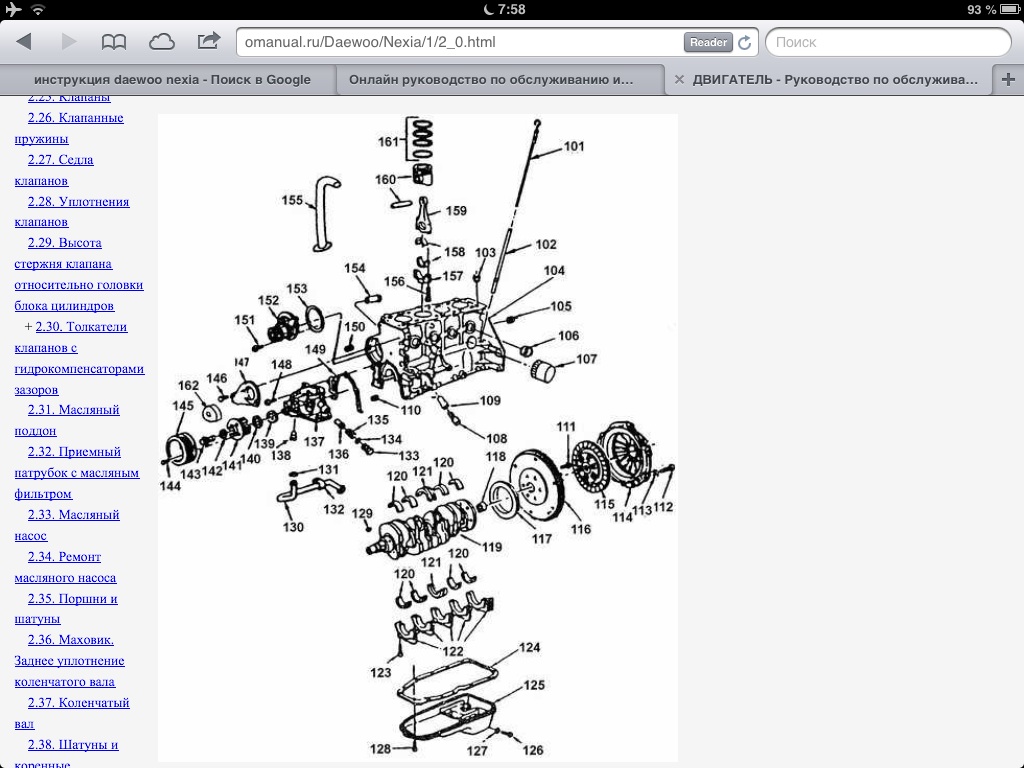This screenshot has height=768, width=1024.
Task: Open link 2.33. Масляный насос
Action: (67, 525)
